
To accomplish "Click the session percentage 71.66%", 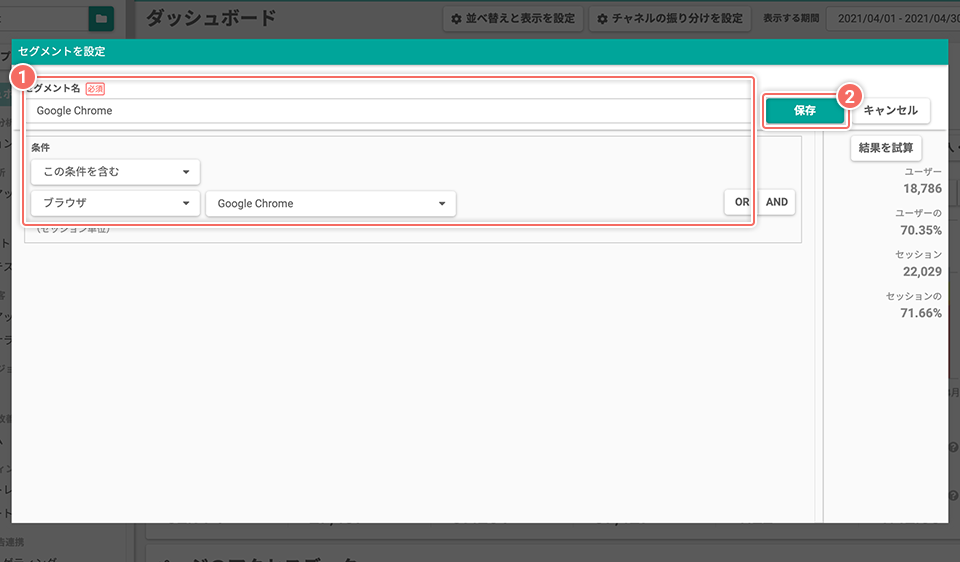I will [x=921, y=313].
